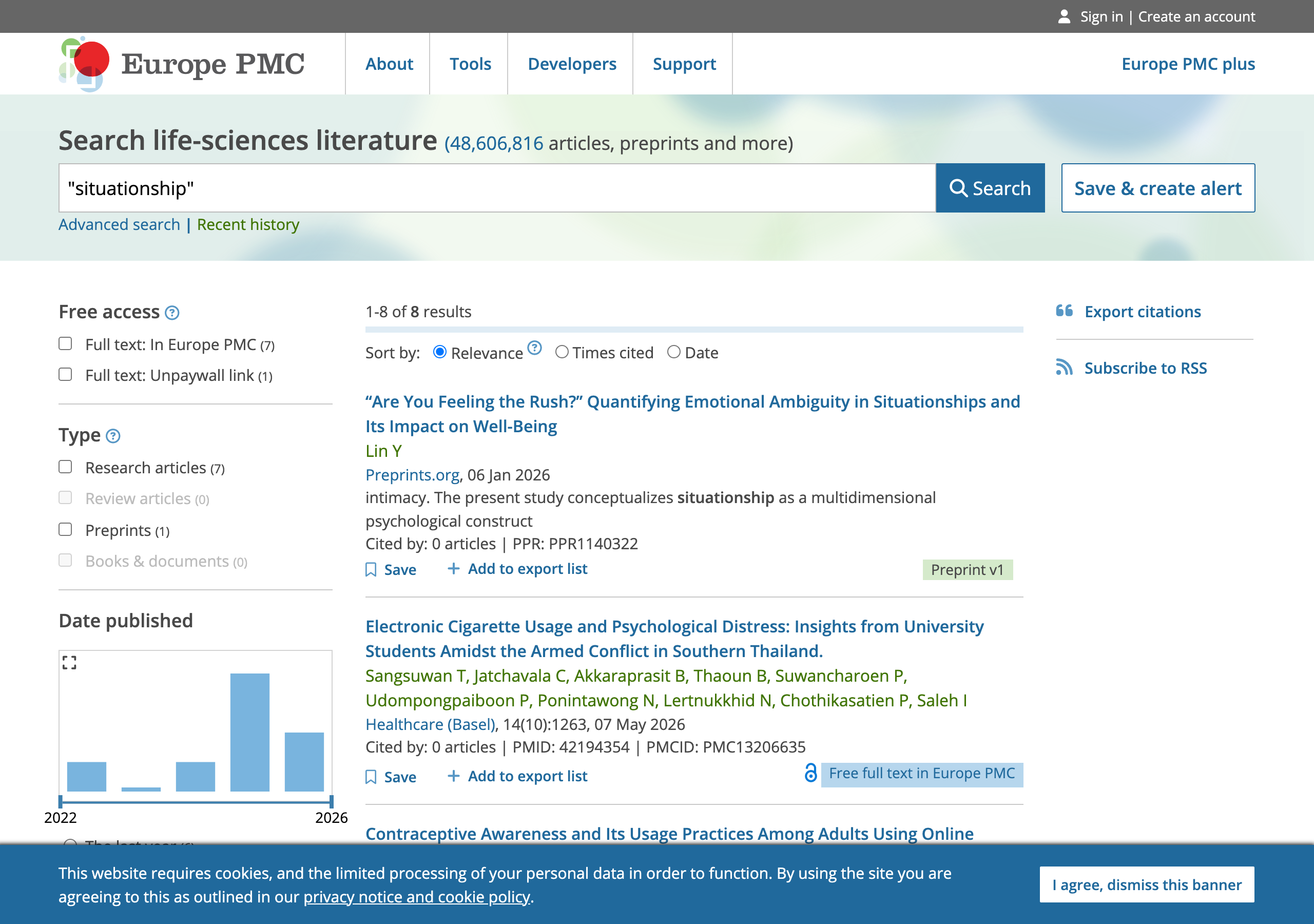Click the search query input field

pyautogui.click(x=497, y=188)
